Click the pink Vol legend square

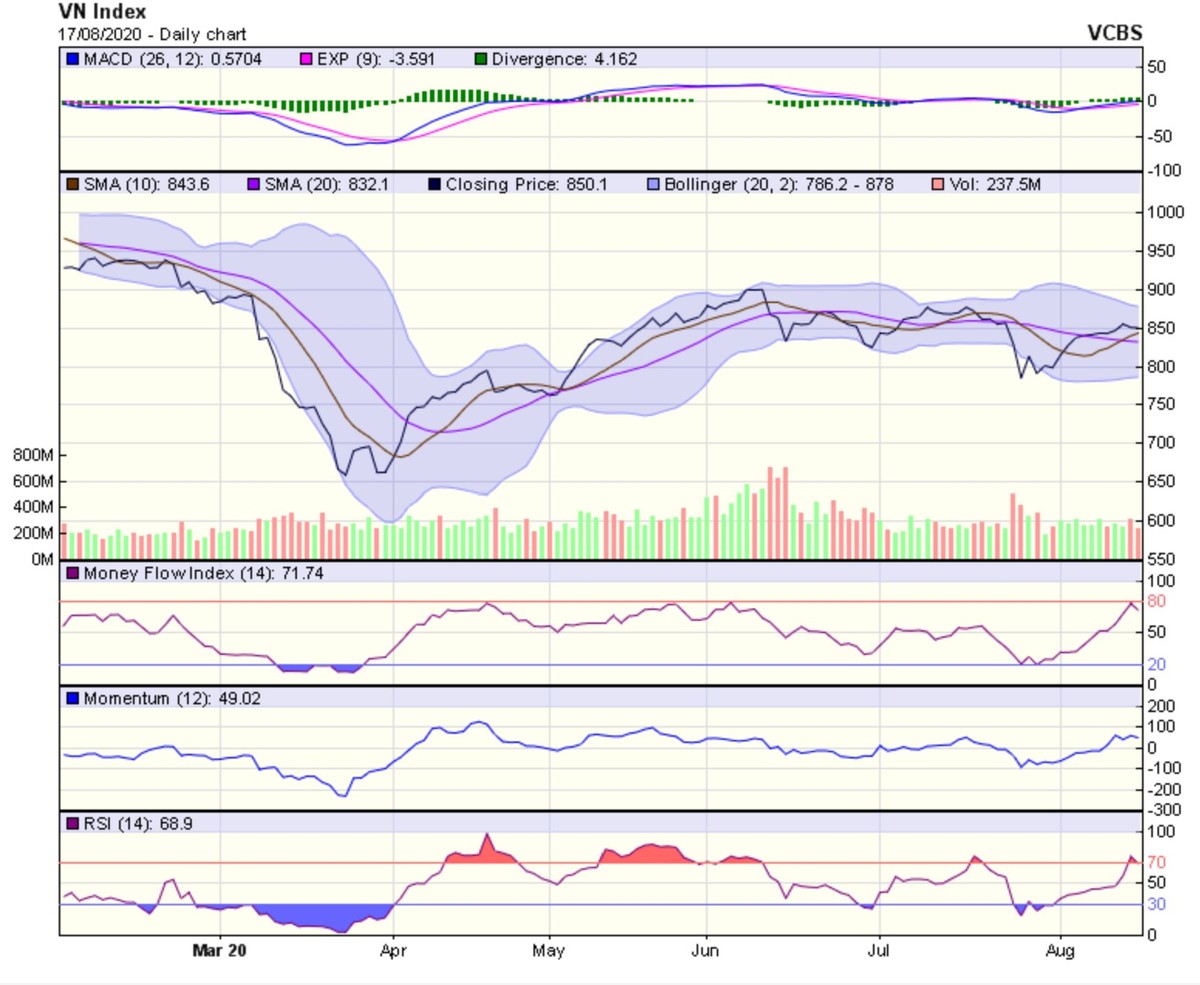pos(936,184)
